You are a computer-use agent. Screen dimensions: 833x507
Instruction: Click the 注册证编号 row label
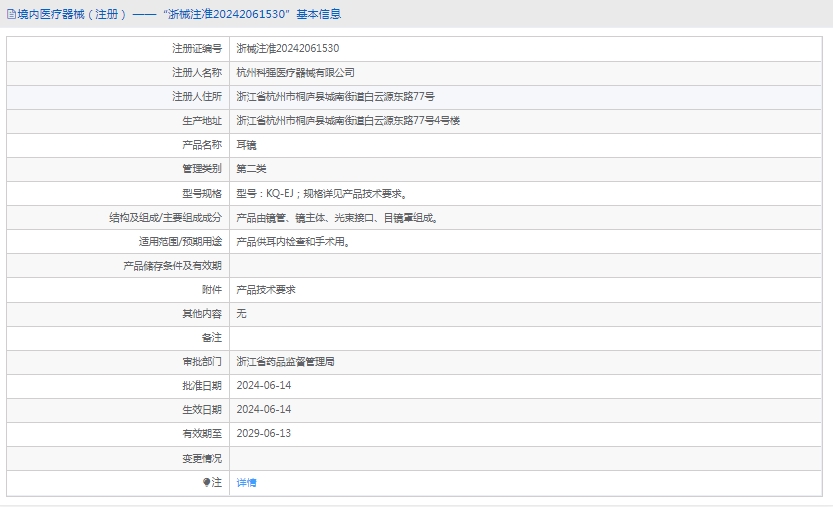point(196,48)
